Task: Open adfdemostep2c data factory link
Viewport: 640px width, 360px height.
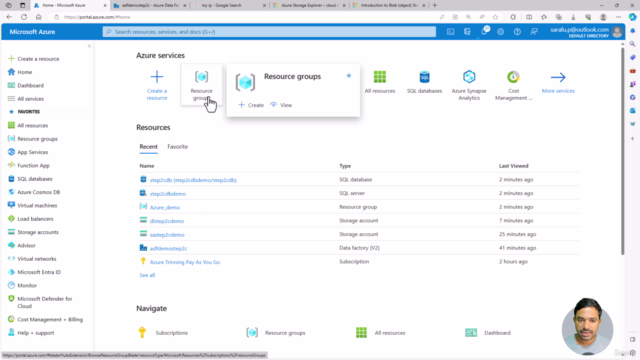Action: [x=168, y=248]
